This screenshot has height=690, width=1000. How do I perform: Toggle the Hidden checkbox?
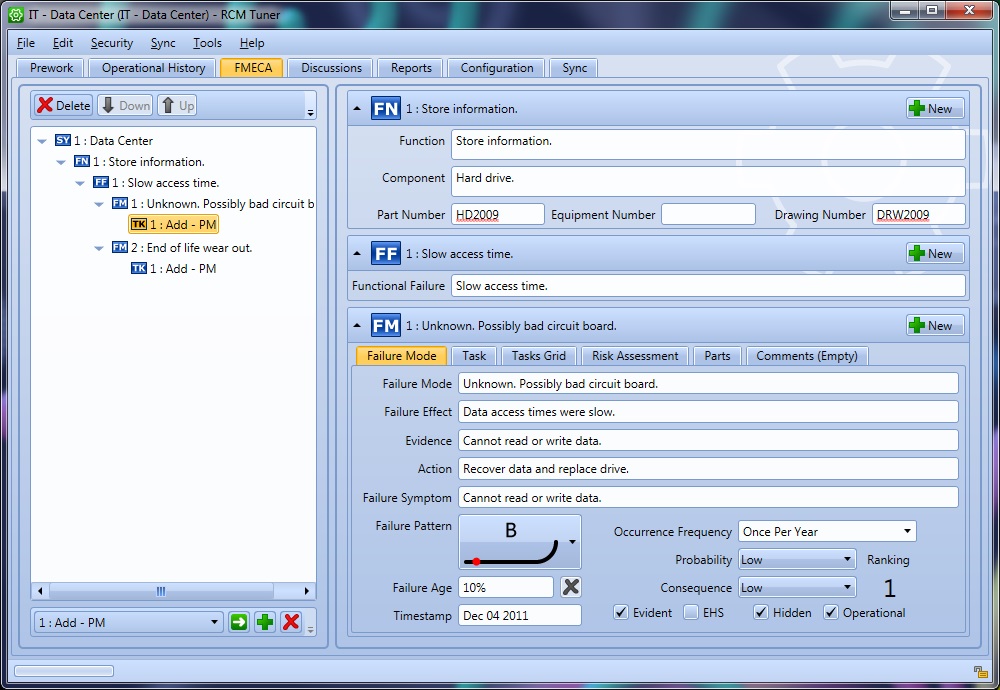point(761,613)
